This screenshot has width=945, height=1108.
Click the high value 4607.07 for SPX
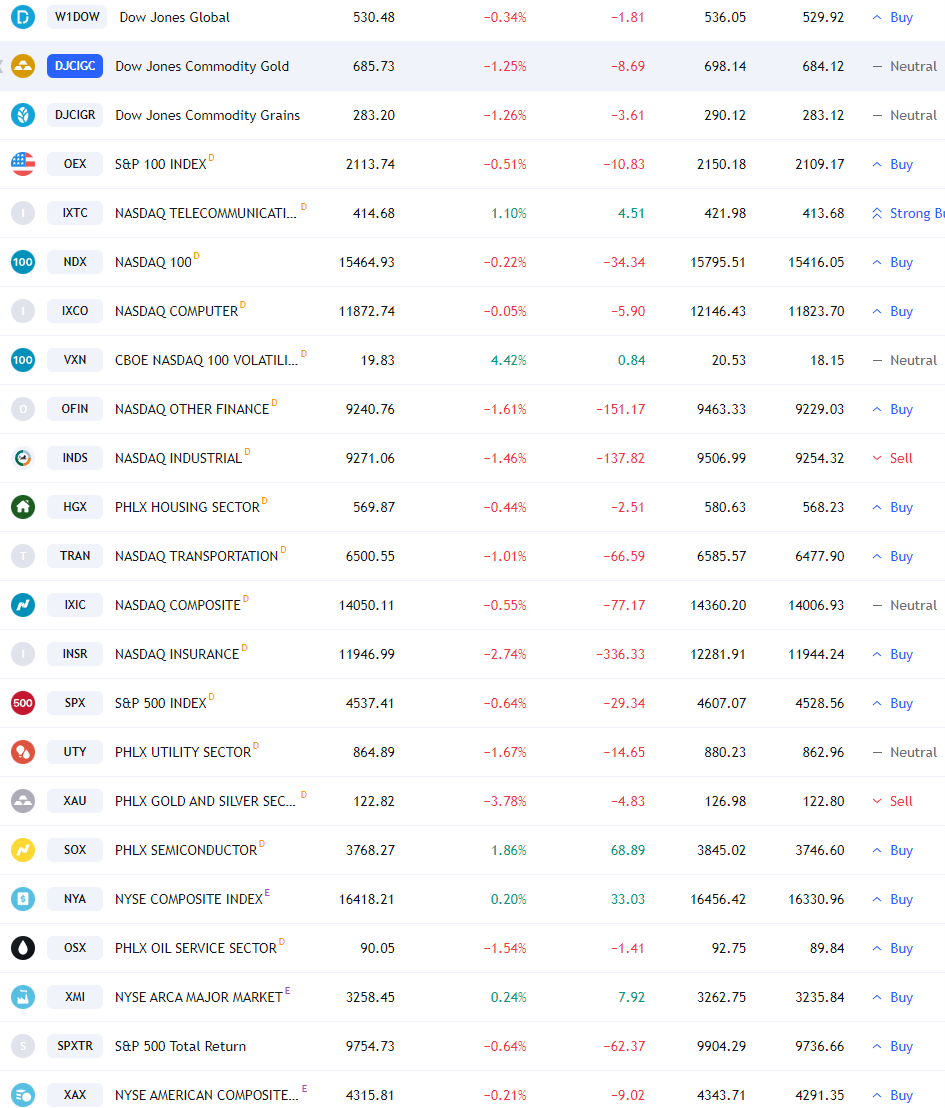[722, 703]
